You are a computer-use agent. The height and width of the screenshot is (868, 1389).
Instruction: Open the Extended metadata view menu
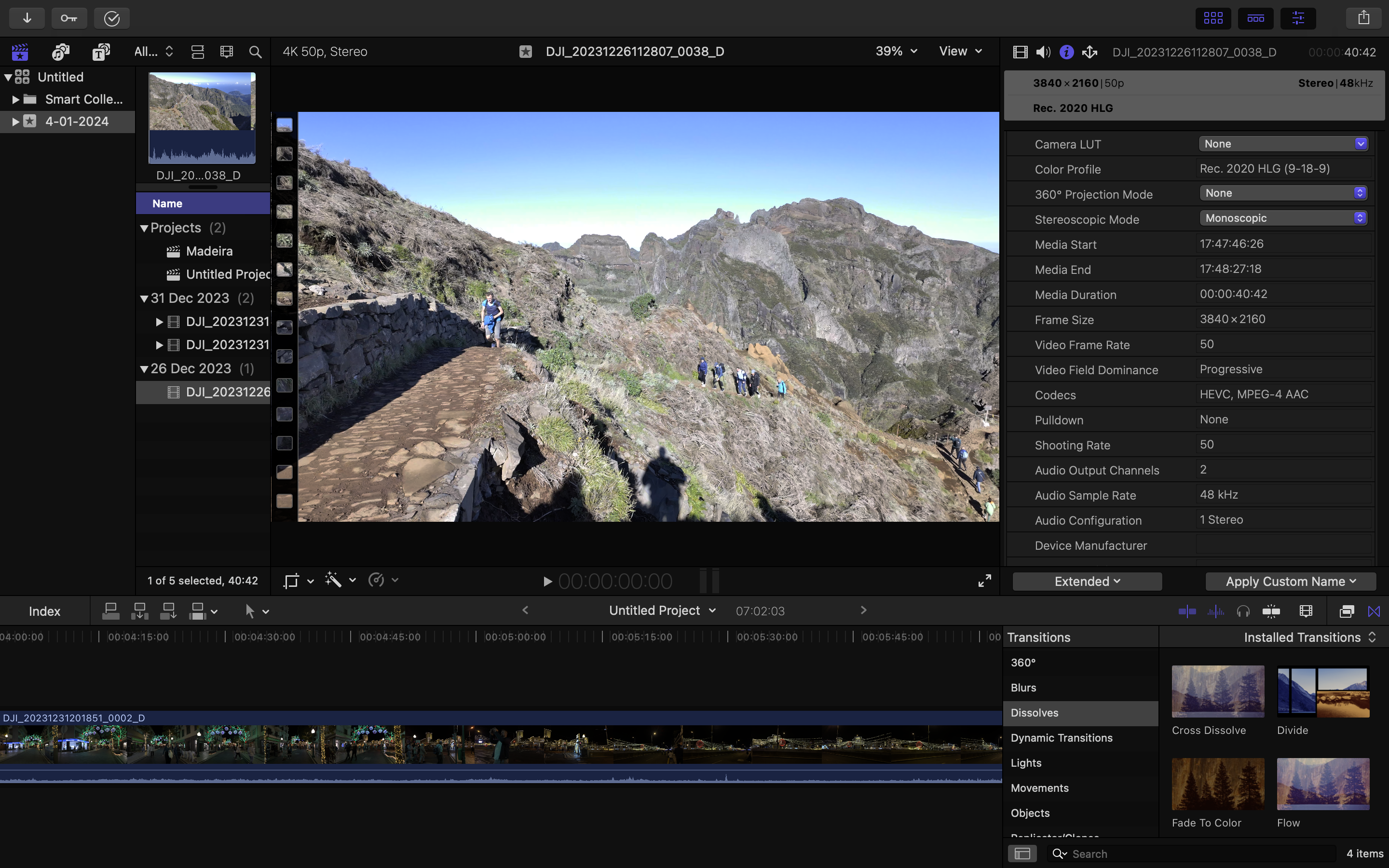(x=1087, y=581)
